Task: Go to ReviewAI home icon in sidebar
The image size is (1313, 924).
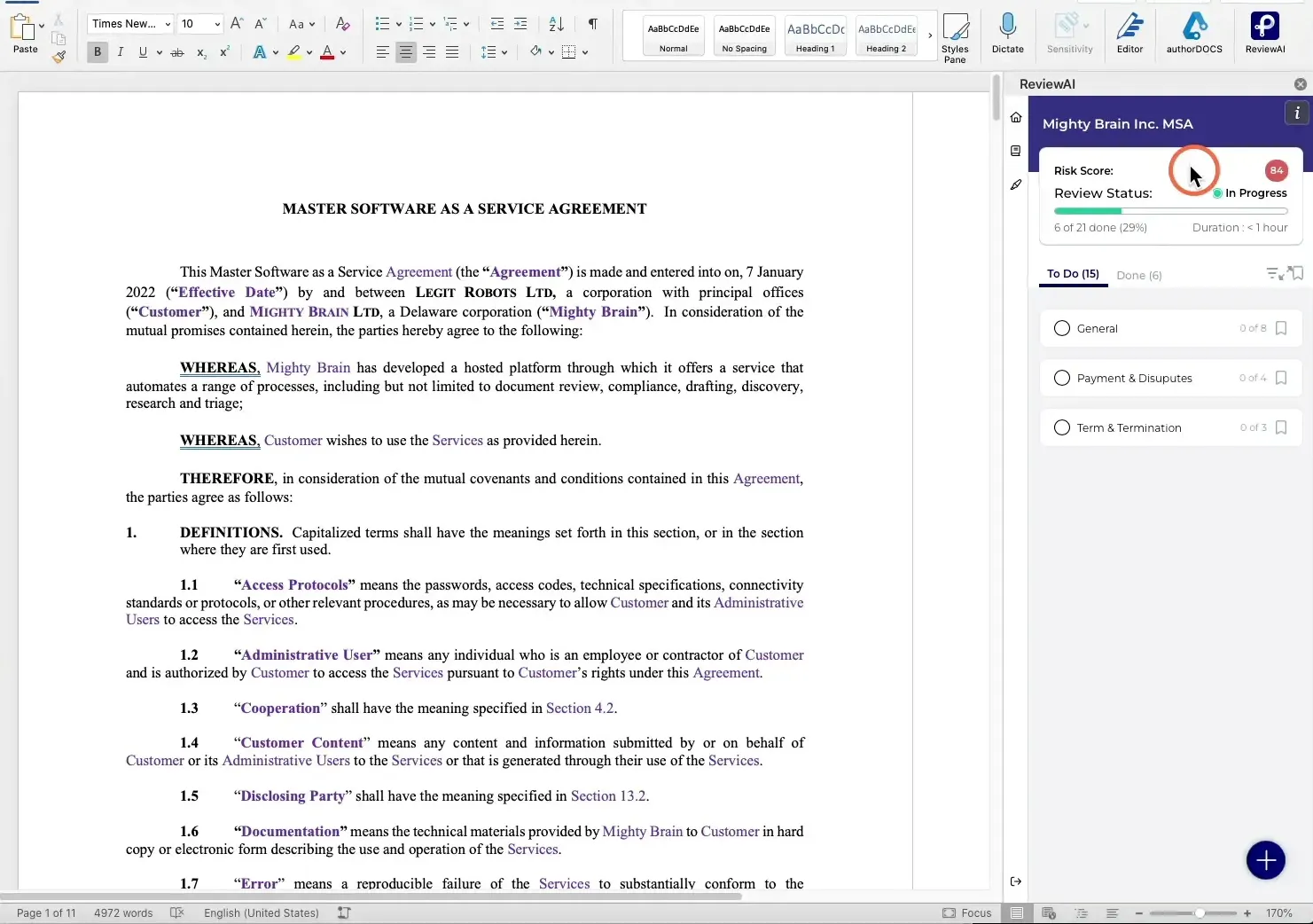Action: [x=1016, y=117]
